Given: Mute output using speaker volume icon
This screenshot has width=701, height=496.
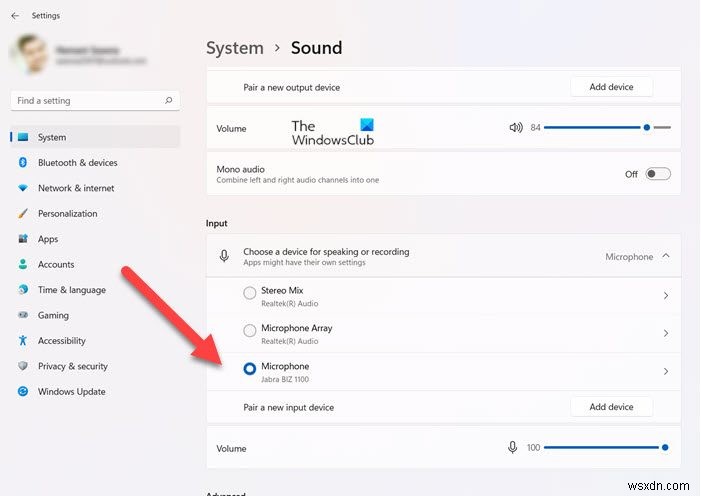Looking at the screenshot, I should coord(516,127).
